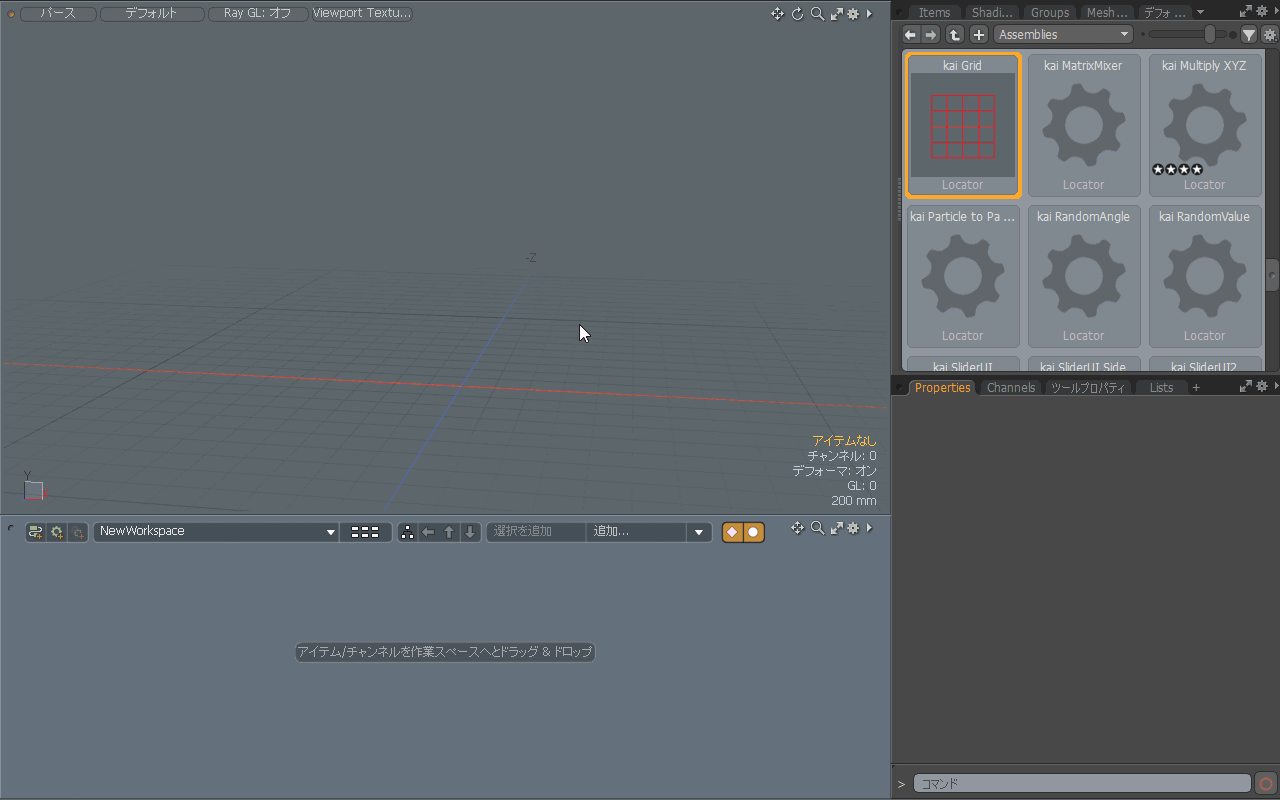The width and height of the screenshot is (1280, 800).
Task: Switch to the Shadi... tab
Action: (x=992, y=12)
